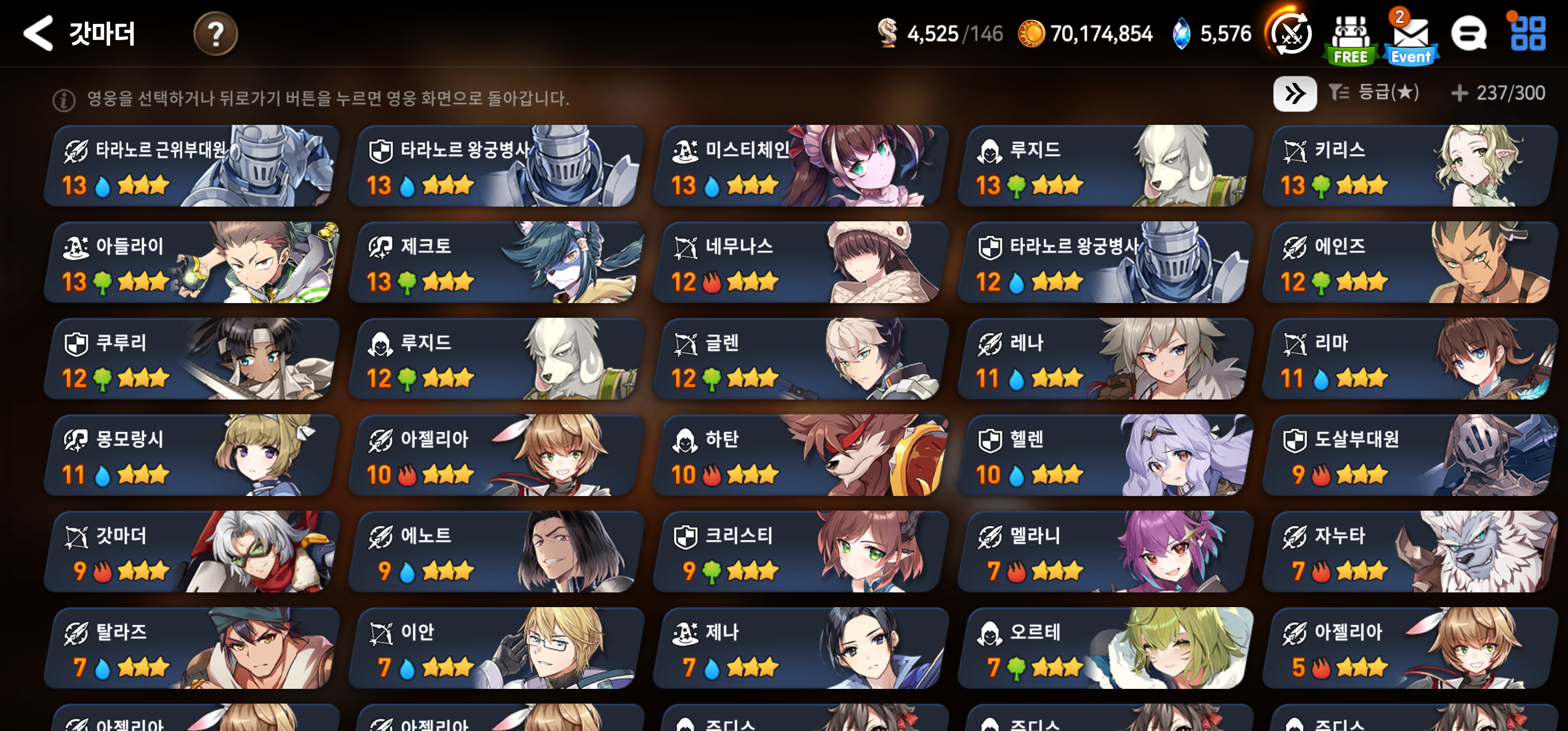Pick hero 오르테 level 7
This screenshot has height=731, width=1568.
coord(1105,648)
